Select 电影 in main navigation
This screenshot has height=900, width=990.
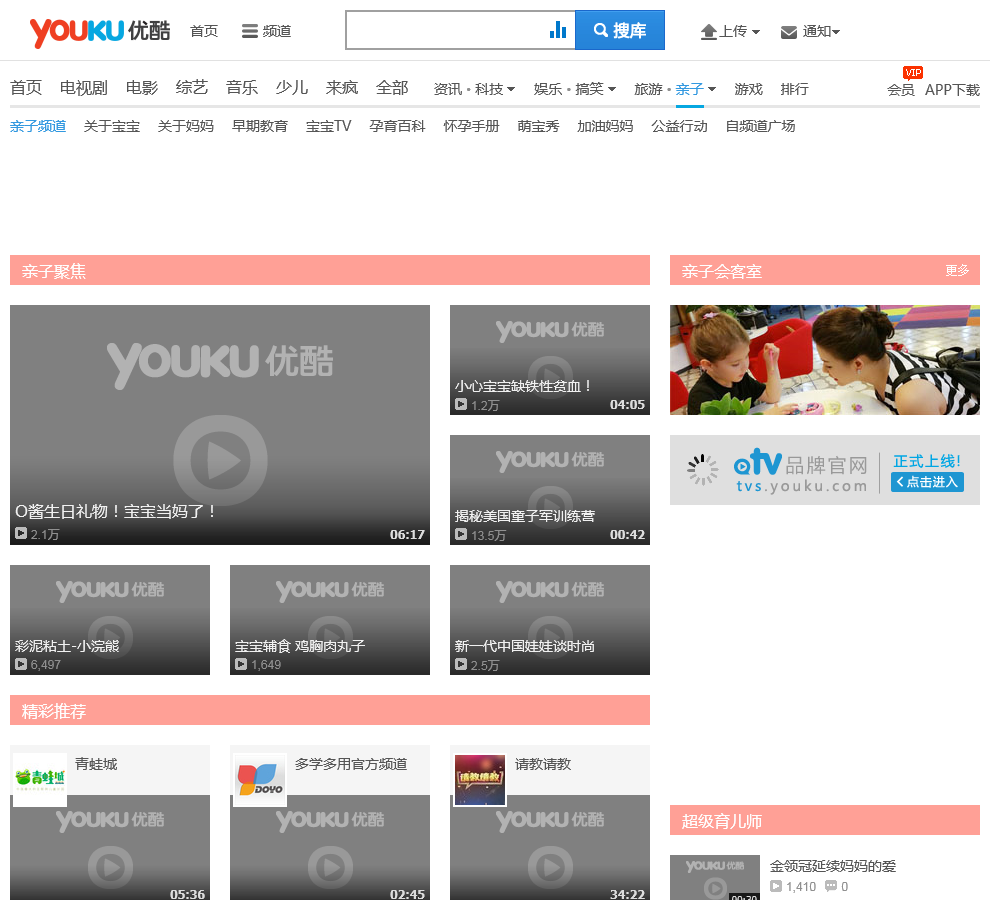[x=141, y=88]
